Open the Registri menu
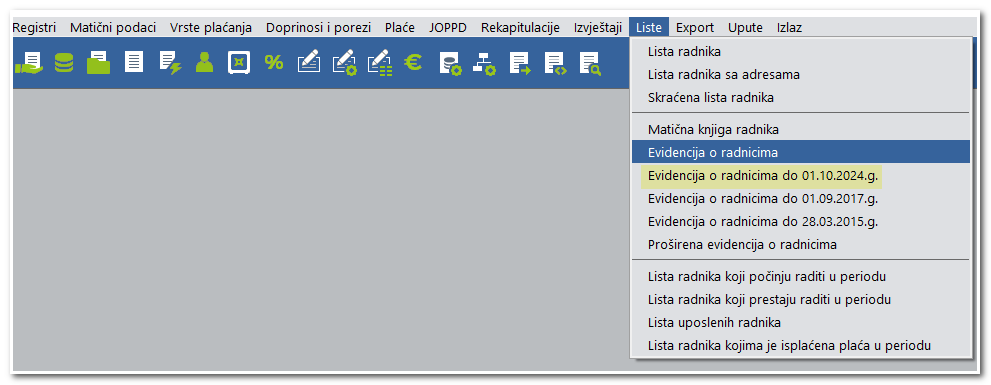Image resolution: width=991 pixels, height=385 pixels. tap(34, 27)
